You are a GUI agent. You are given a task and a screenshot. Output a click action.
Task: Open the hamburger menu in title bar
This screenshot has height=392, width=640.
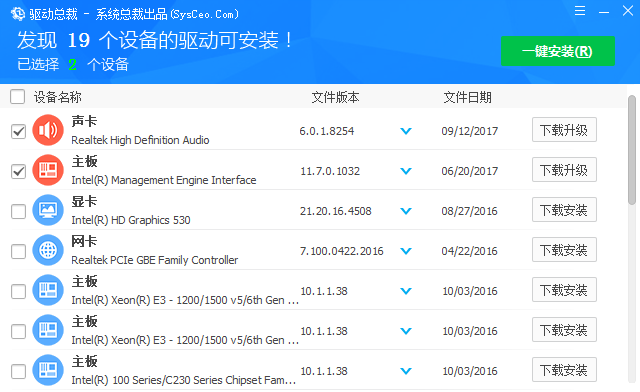pyautogui.click(x=580, y=11)
